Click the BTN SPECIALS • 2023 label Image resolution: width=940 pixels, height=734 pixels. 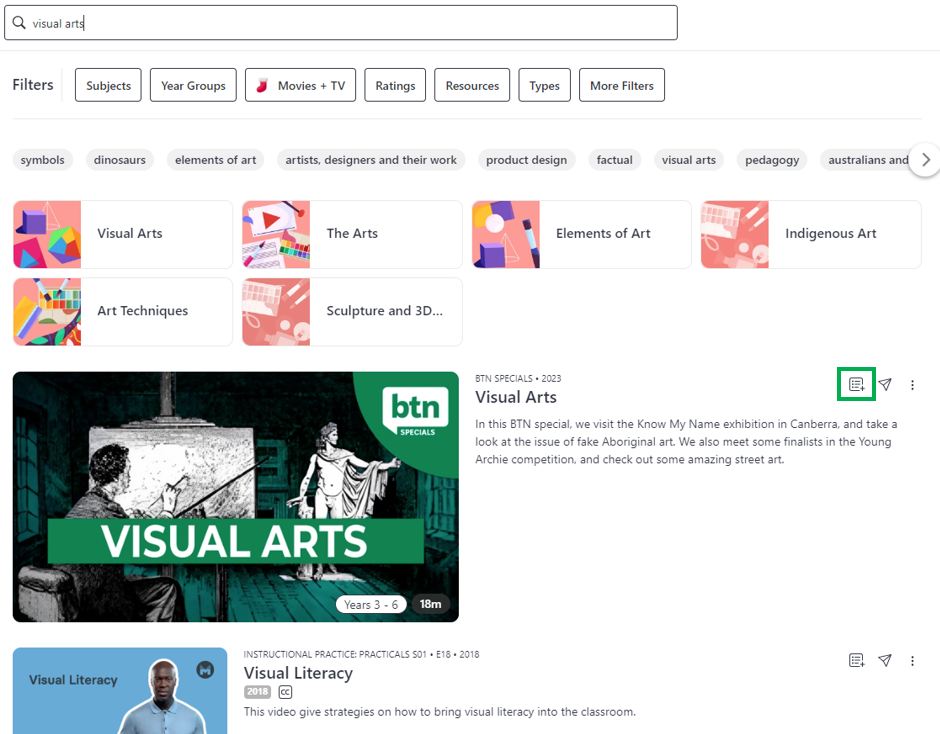click(518, 378)
